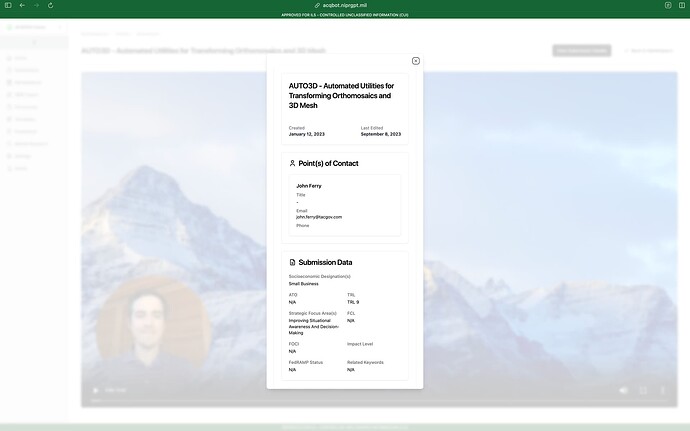This screenshot has height=431, width=690.
Task: Click the person icon beside Point(s) of Contact
Action: pyautogui.click(x=292, y=163)
